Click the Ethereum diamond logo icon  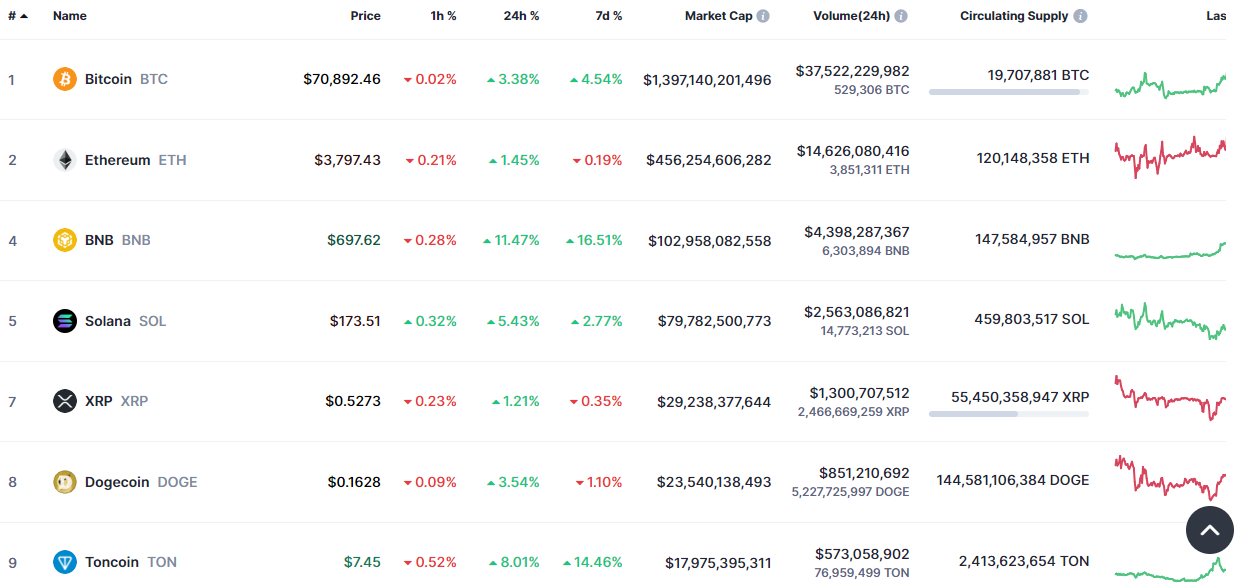pos(65,160)
